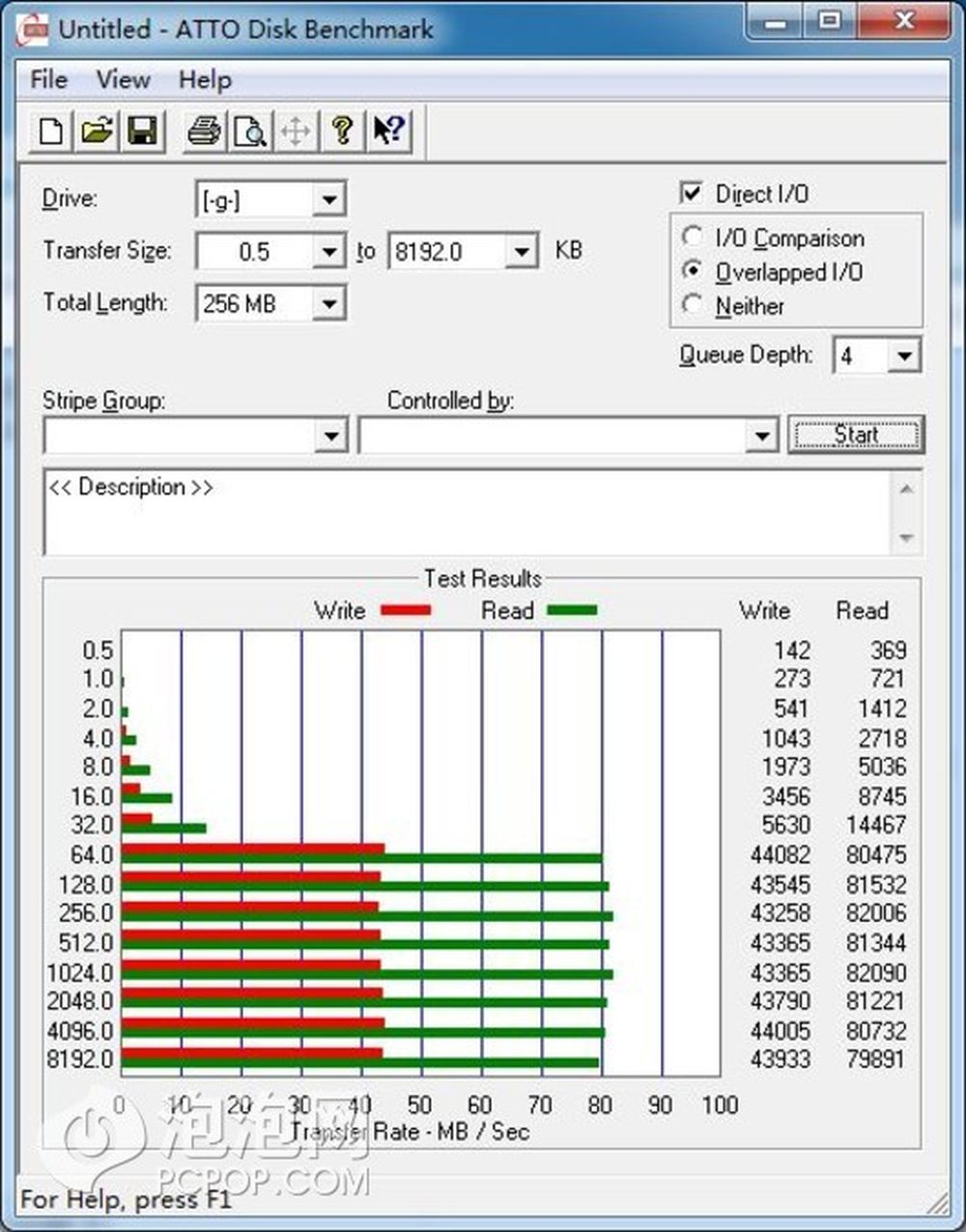Open the File menu
Screen dimensions: 966x1232
pos(48,79)
